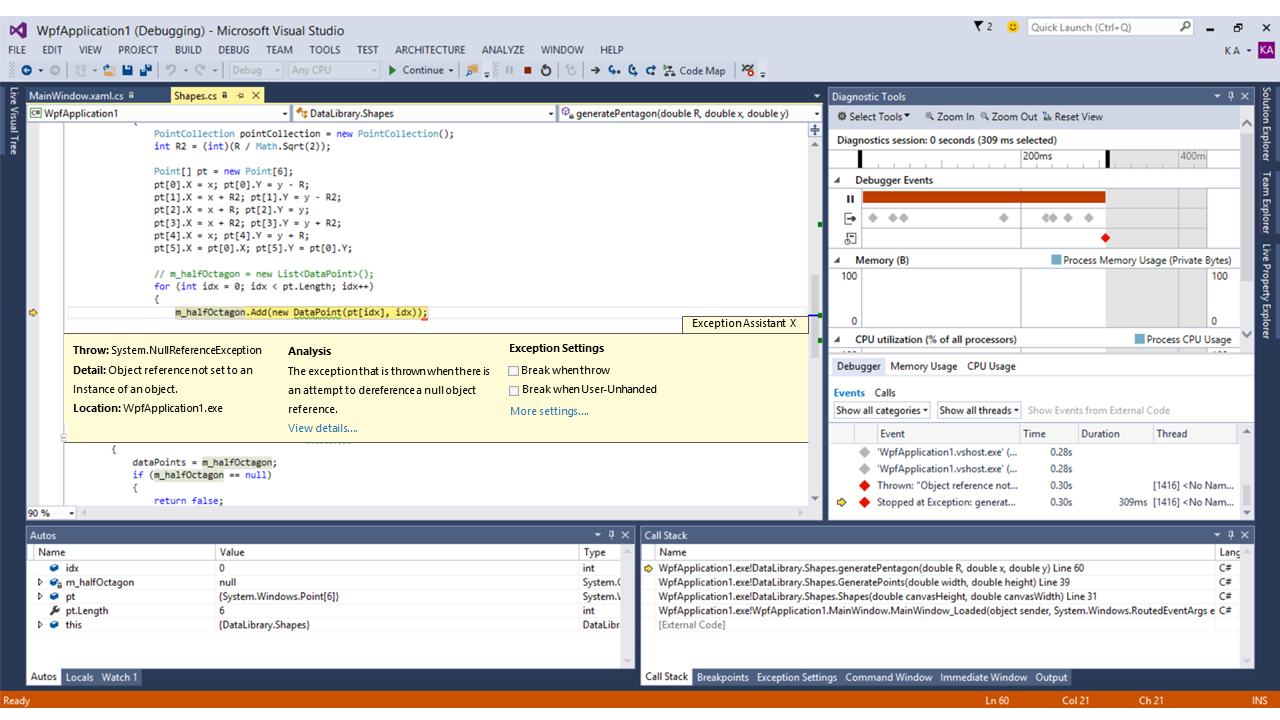
Task: Click the auto-hide pin on the Autos panel
Action: coord(612,535)
